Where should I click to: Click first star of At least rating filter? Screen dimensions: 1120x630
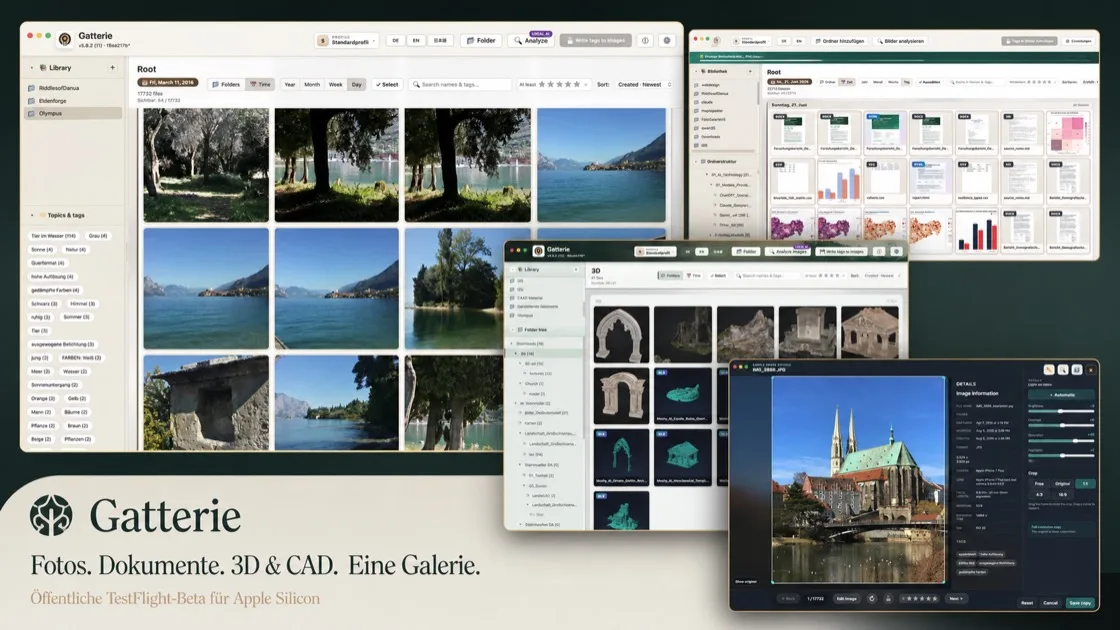click(542, 84)
